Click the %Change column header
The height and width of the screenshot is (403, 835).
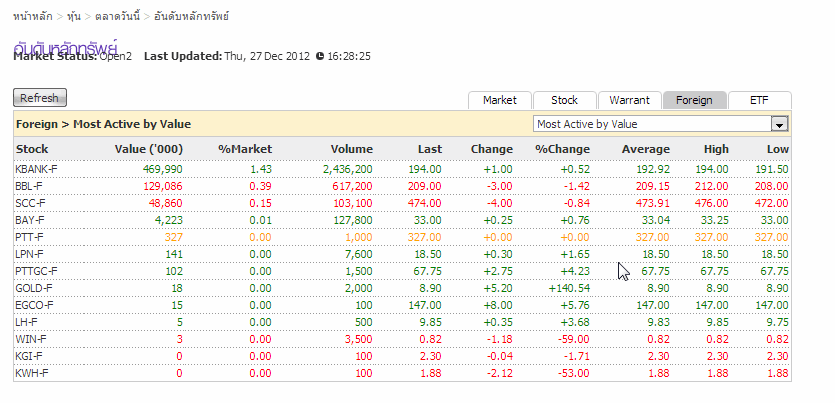pyautogui.click(x=562, y=149)
